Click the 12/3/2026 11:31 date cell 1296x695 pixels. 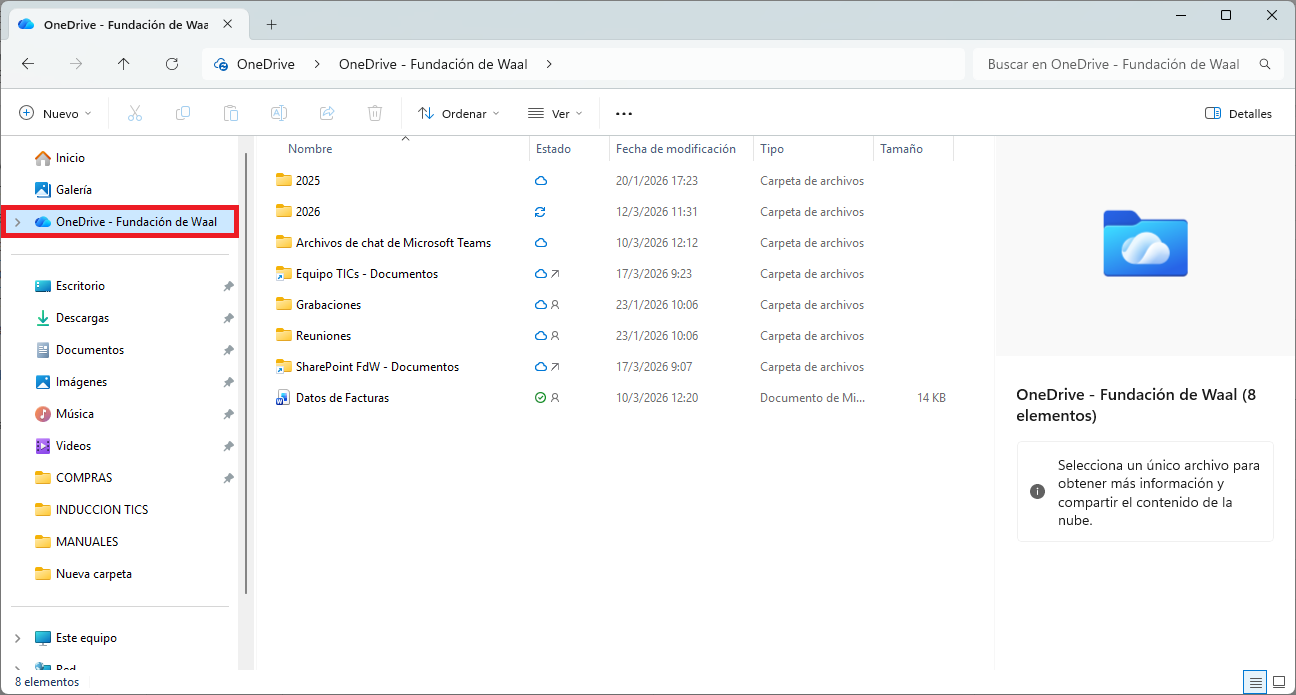coord(657,212)
